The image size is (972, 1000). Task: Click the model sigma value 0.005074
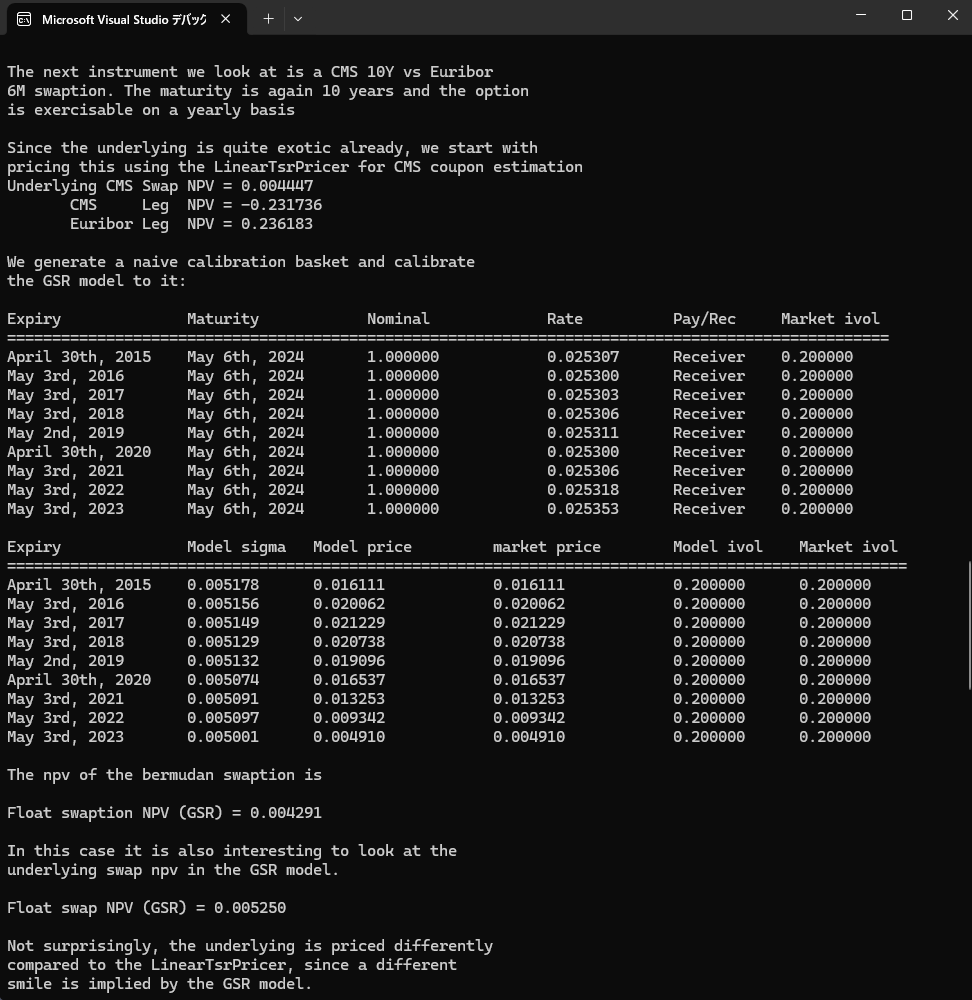pyautogui.click(x=223, y=680)
